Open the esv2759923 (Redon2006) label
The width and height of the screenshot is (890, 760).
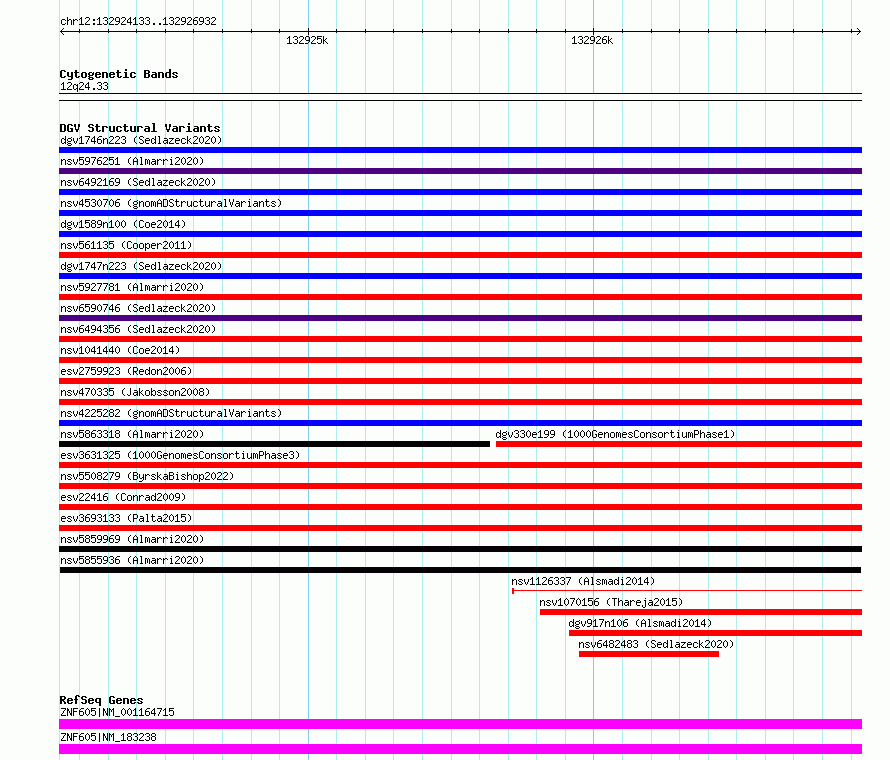coord(126,371)
